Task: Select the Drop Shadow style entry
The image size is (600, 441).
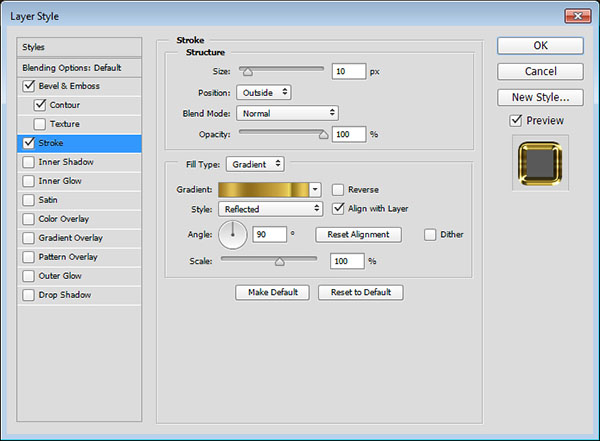Action: coord(64,295)
